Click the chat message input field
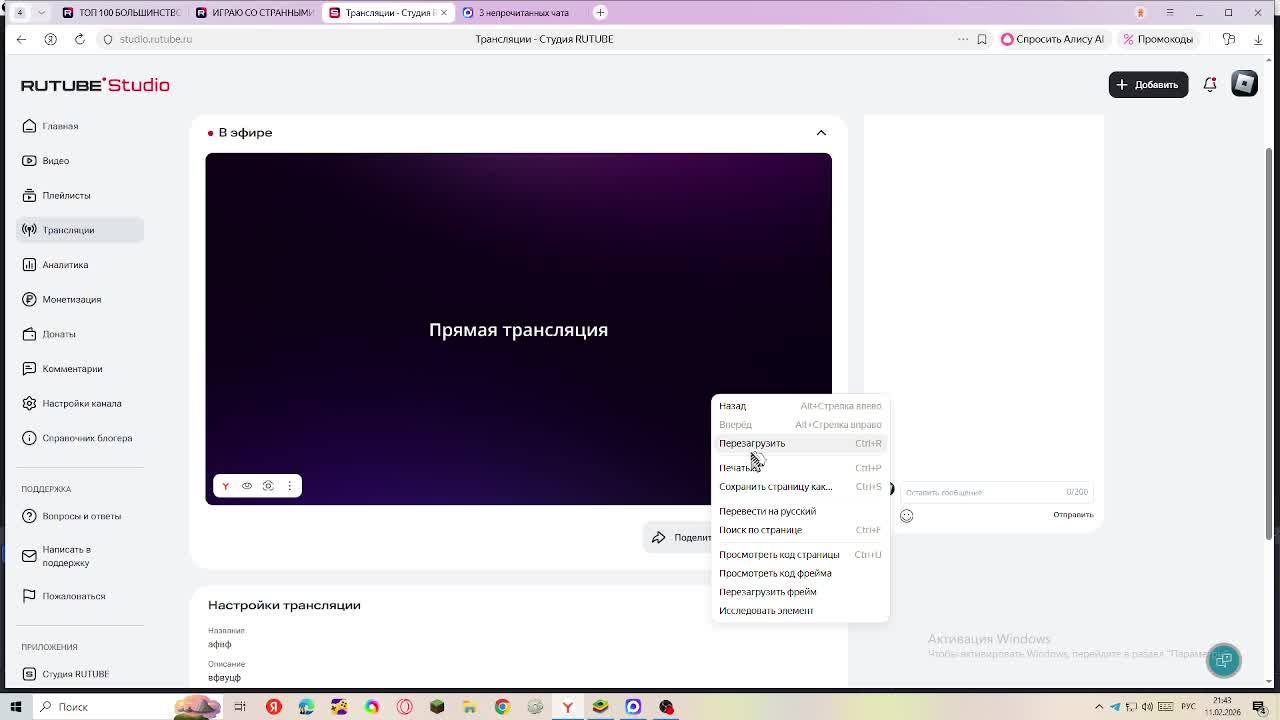 coord(995,492)
